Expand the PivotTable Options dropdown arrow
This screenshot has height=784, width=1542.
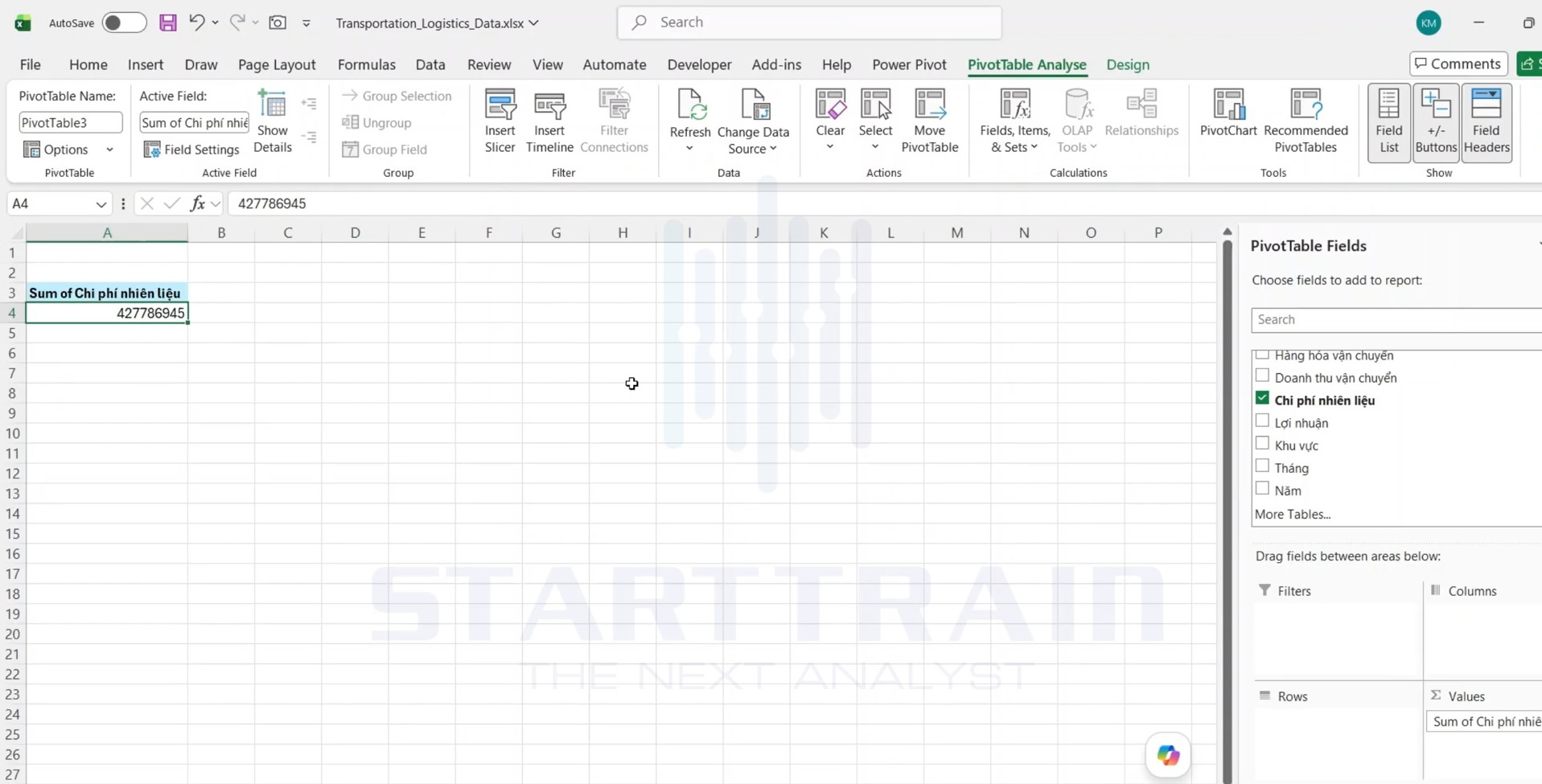[x=109, y=150]
